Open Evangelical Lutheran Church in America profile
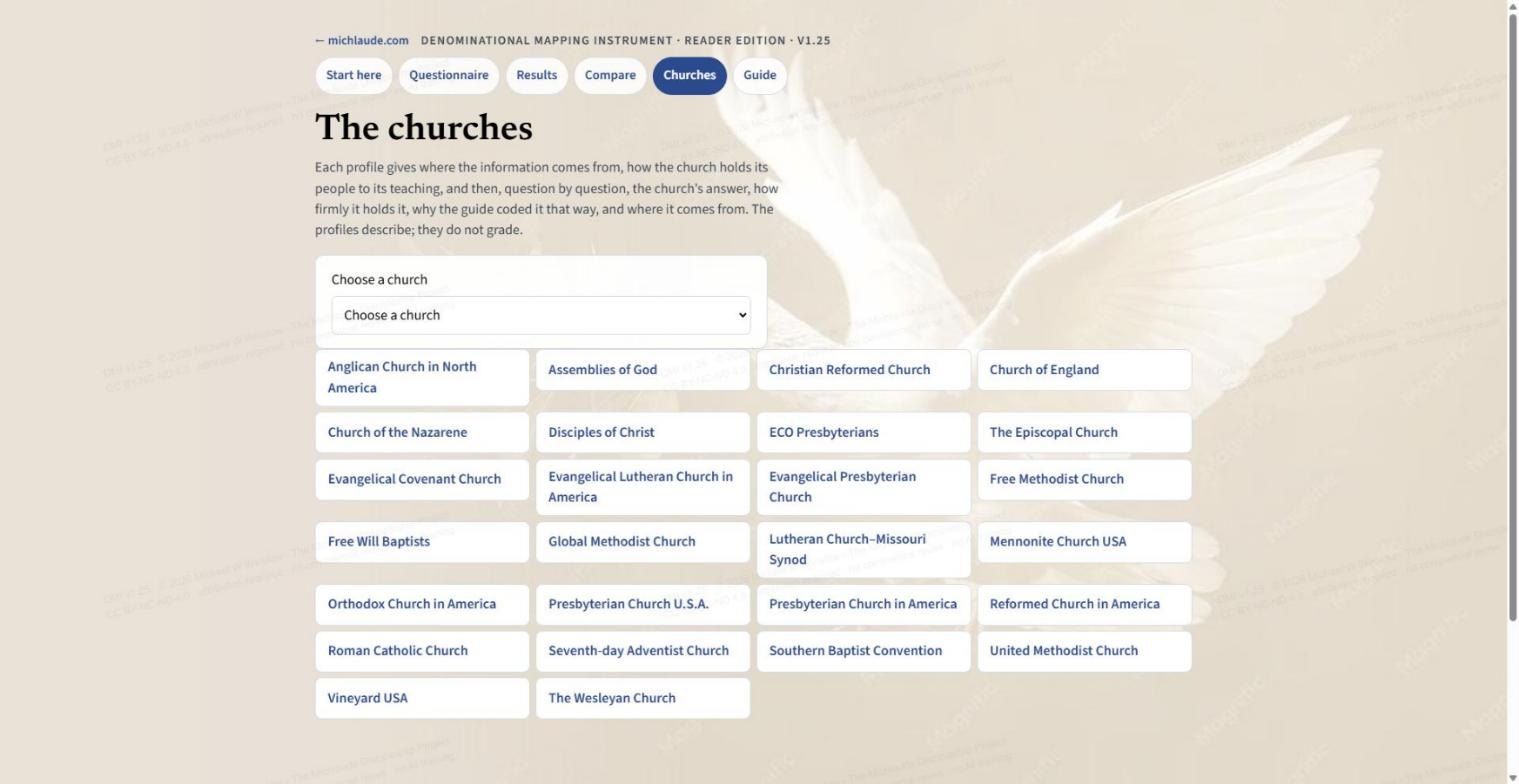This screenshot has height=784, width=1519. pos(643,487)
